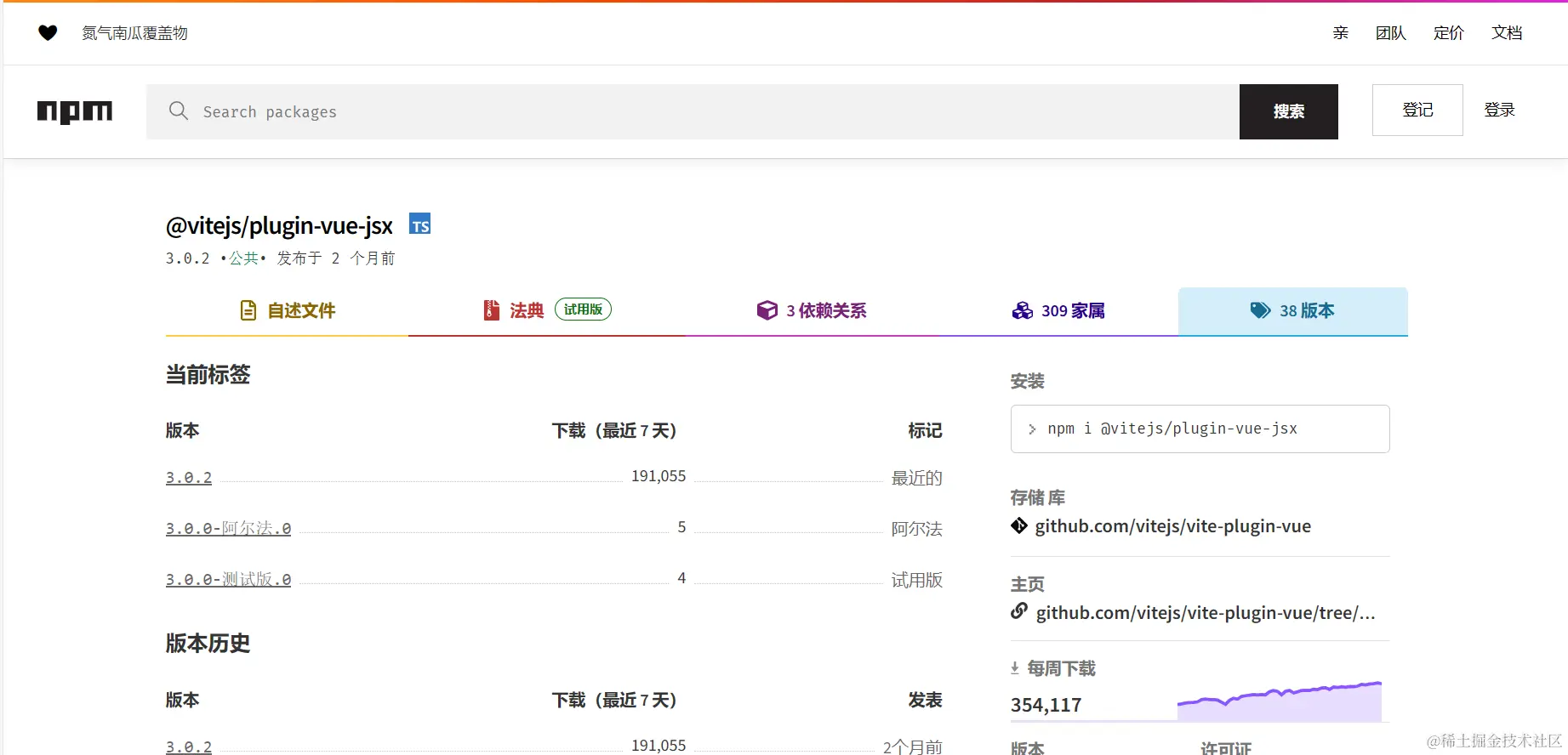This screenshot has width=1568, height=755.
Task: Select the 38 版本 tab
Action: click(1293, 311)
